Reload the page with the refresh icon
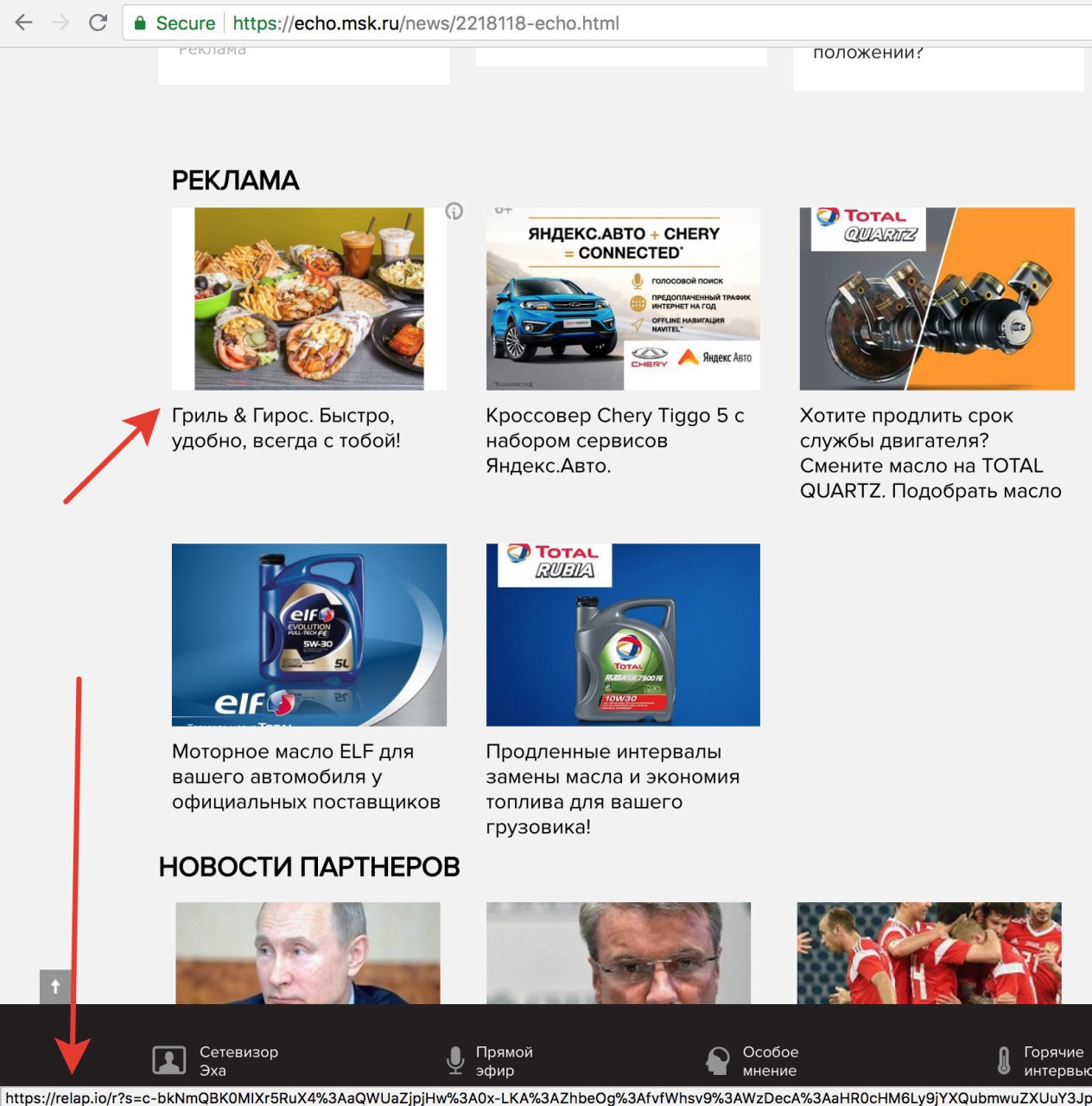 pos(98,22)
